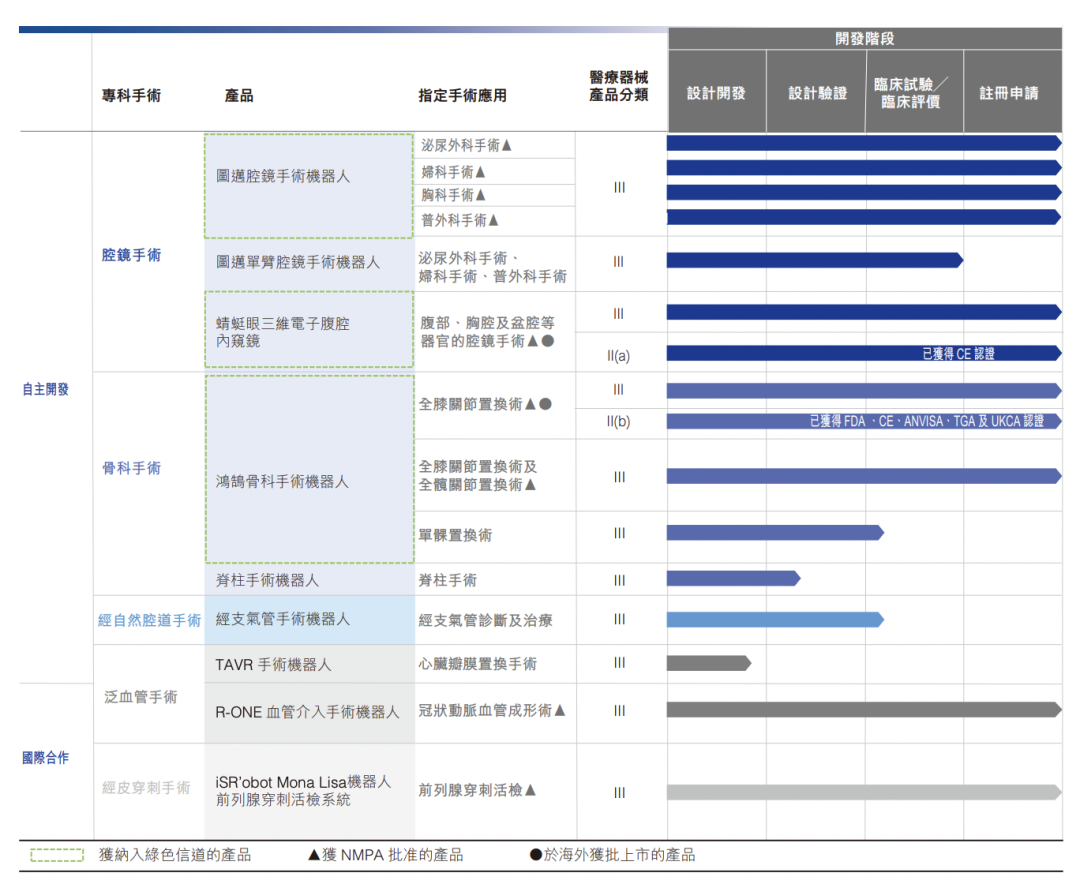Select the '胸科手術▲' application row
Image resolution: width=1080 pixels, height=884 pixels.
pyautogui.click(x=453, y=196)
